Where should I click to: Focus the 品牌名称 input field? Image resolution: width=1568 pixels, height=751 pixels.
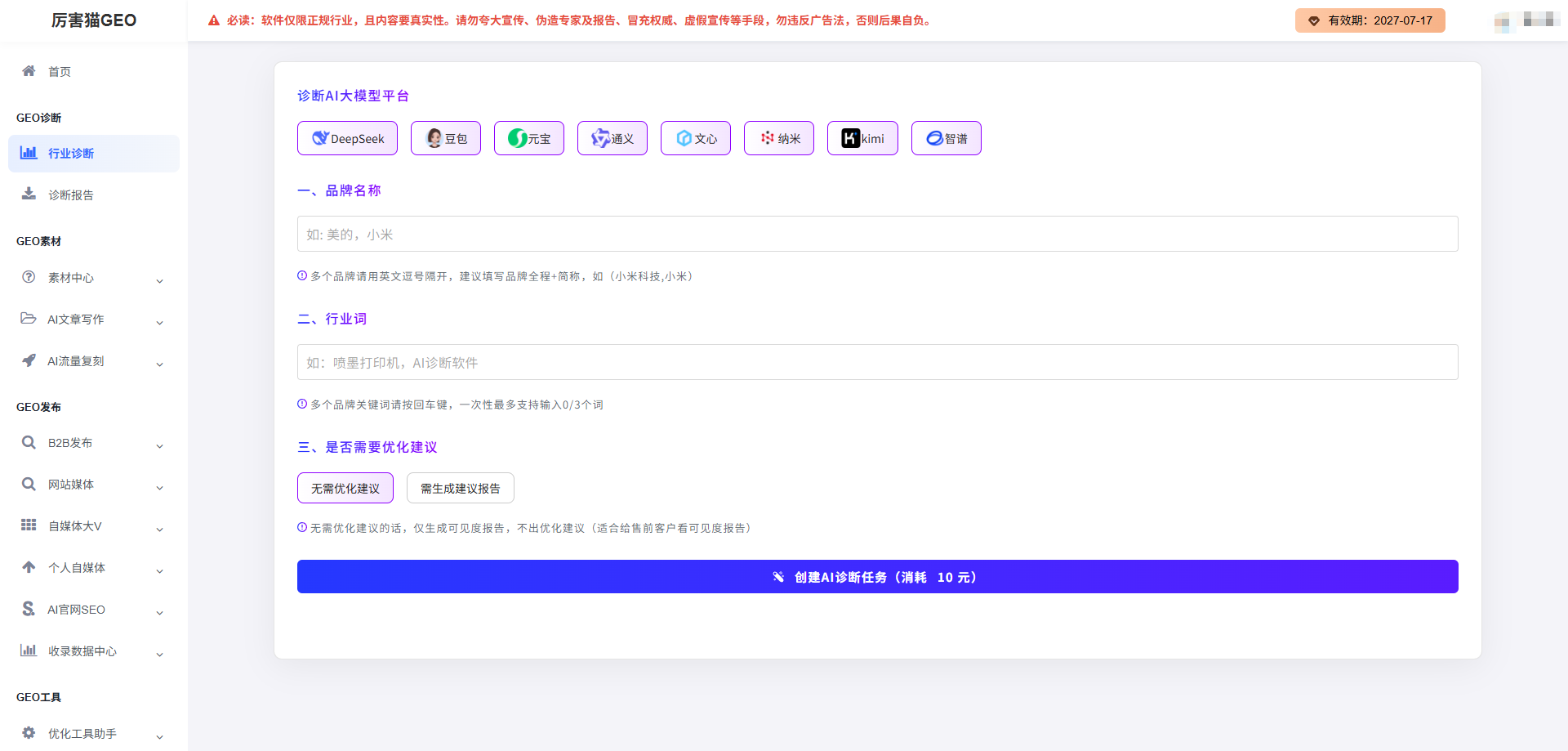[878, 234]
